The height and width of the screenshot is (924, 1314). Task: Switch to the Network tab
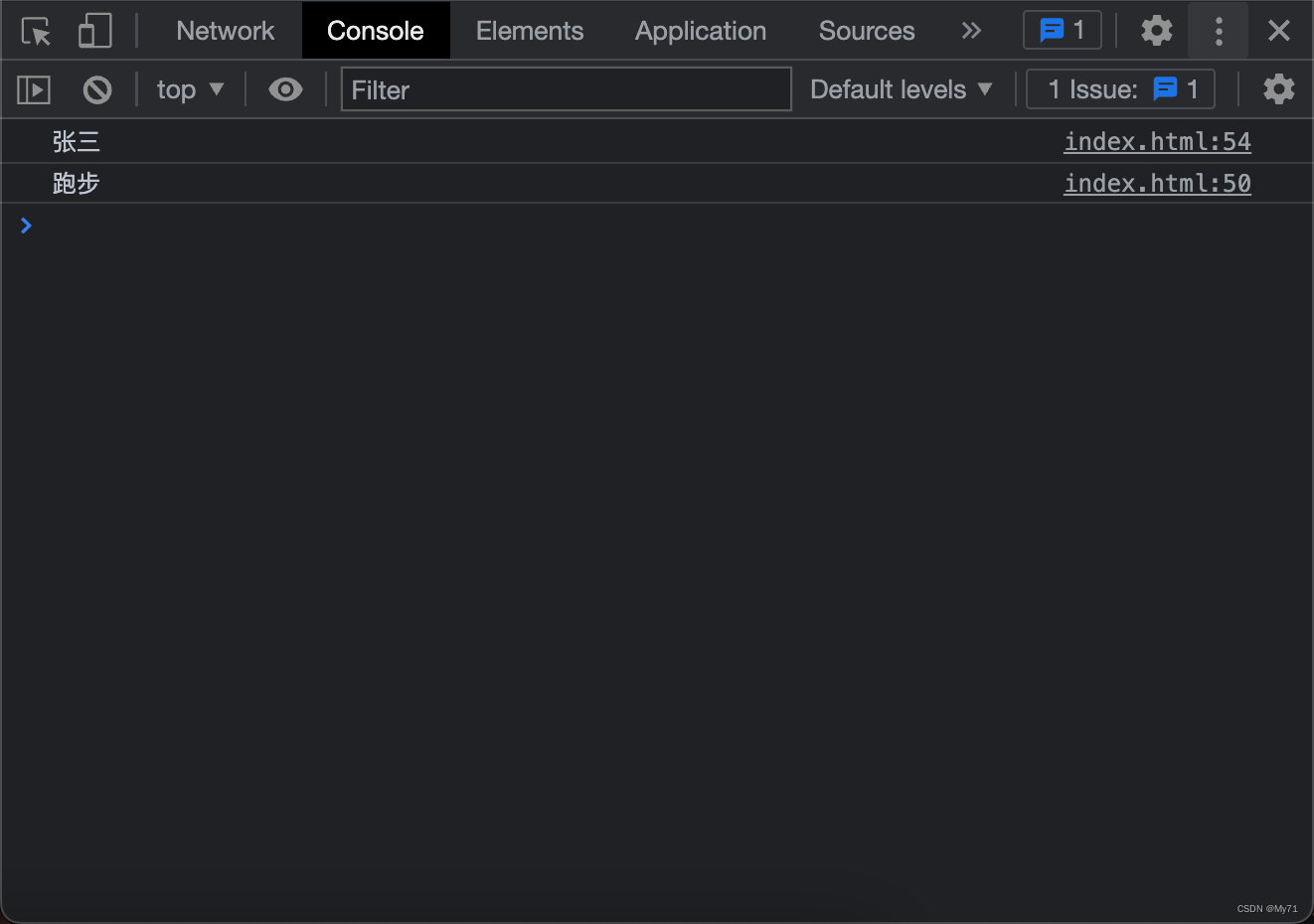(x=225, y=31)
